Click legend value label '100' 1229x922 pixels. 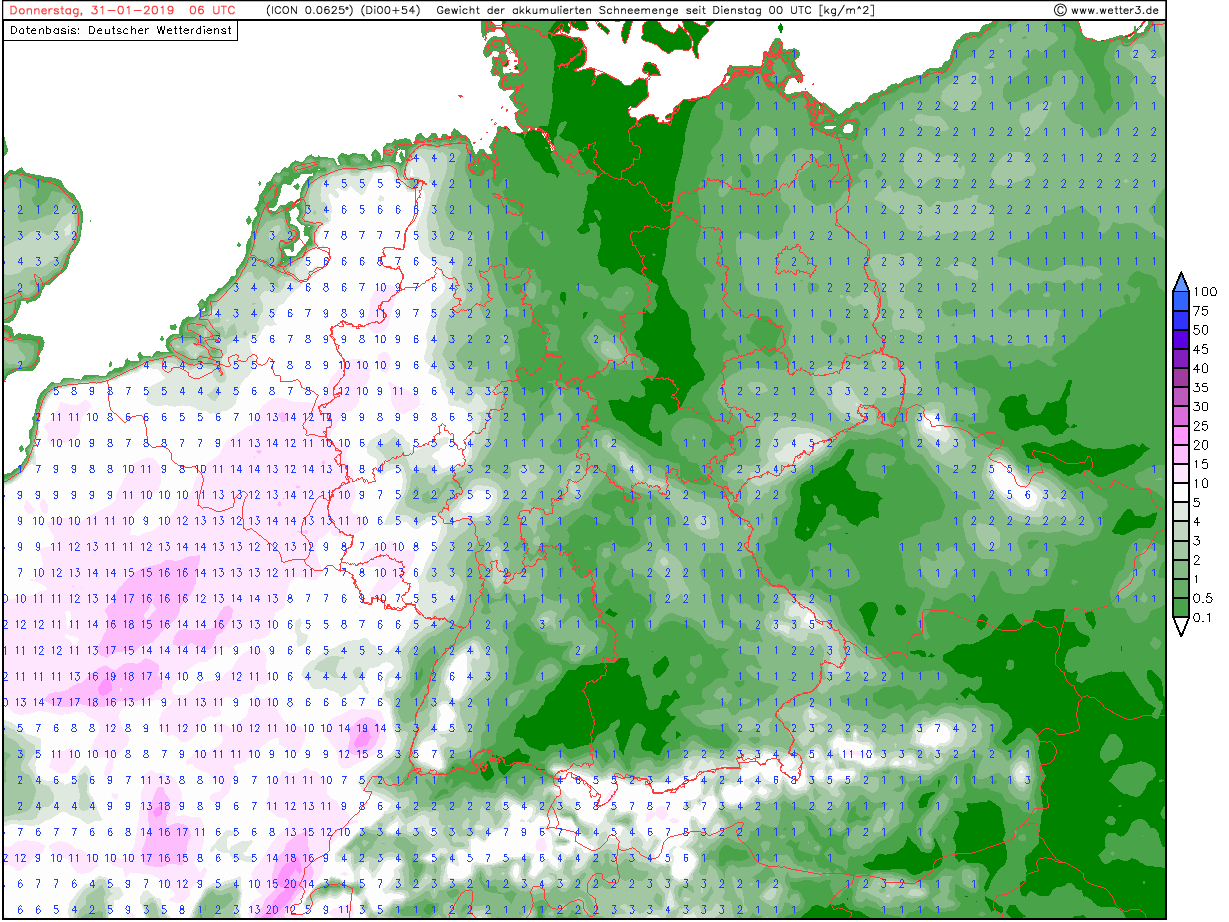pyautogui.click(x=1205, y=292)
